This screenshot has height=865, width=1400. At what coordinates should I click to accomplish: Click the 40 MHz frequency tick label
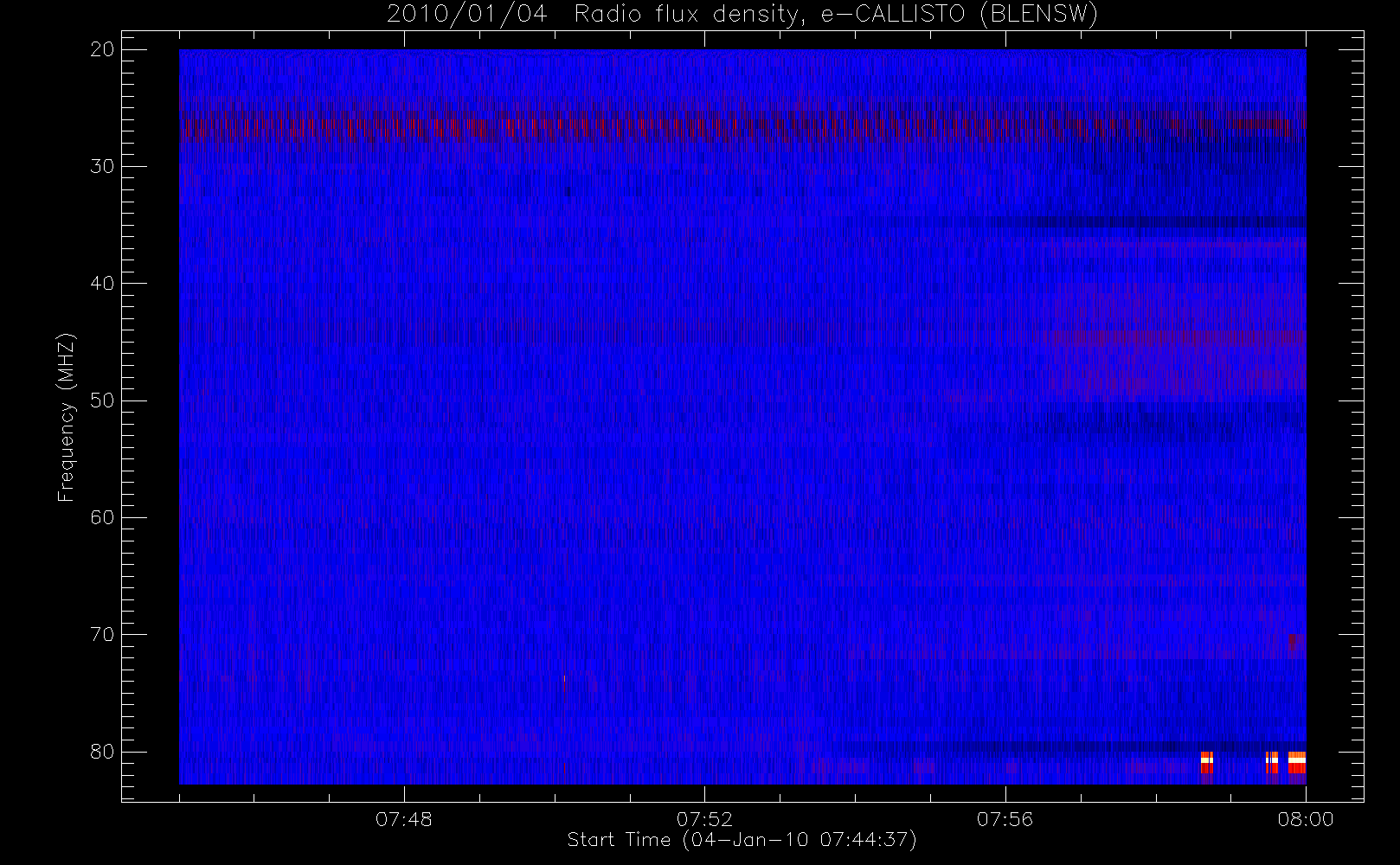tap(102, 283)
